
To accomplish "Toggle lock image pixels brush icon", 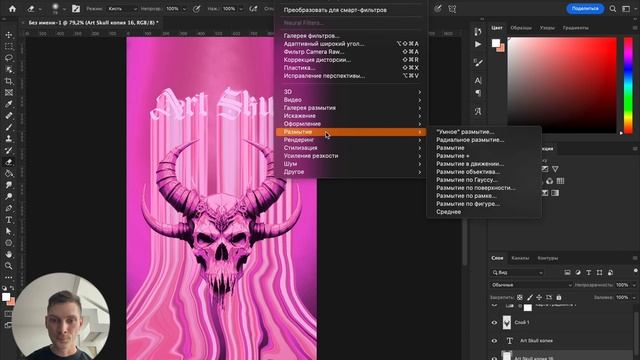I will tap(529, 297).
